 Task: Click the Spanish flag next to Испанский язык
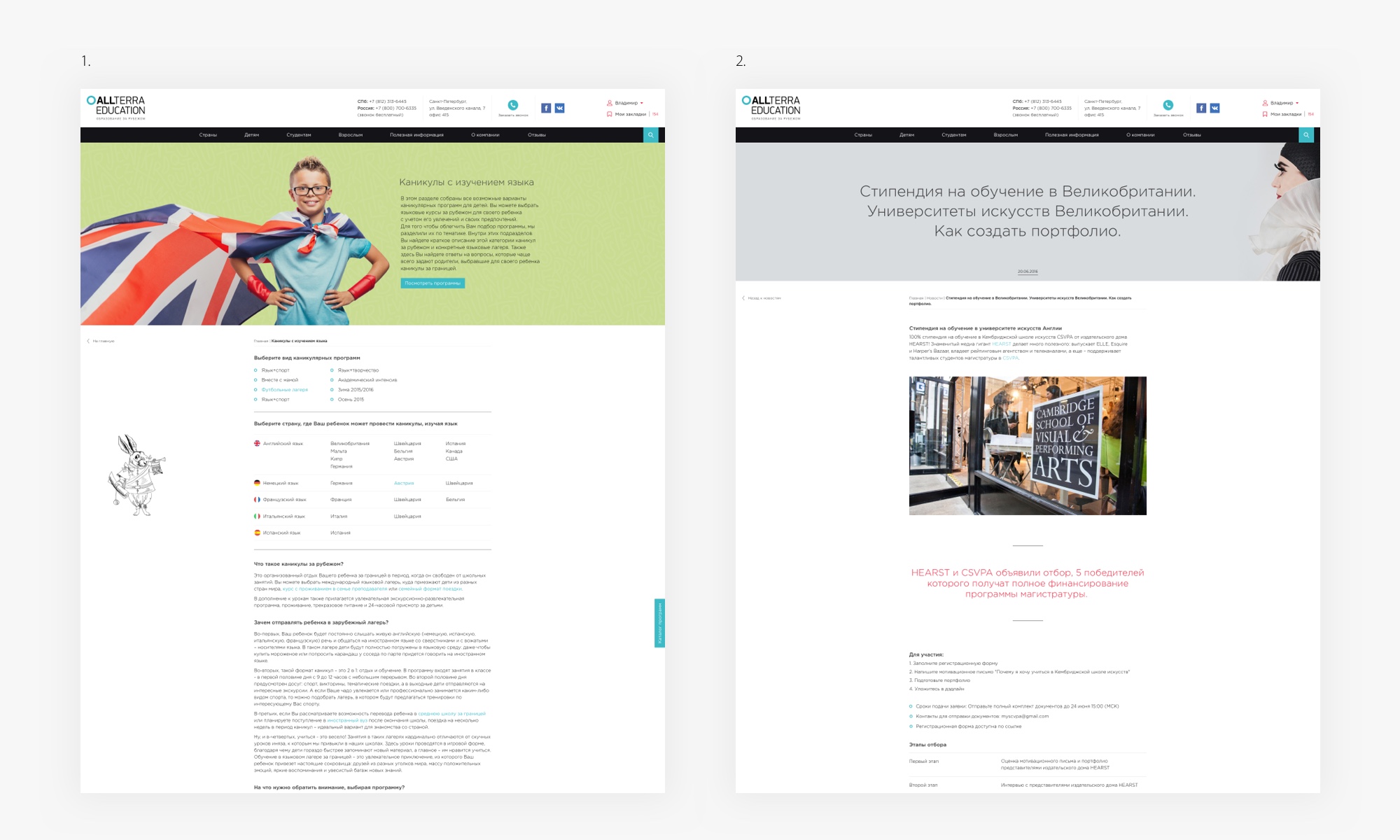257,533
